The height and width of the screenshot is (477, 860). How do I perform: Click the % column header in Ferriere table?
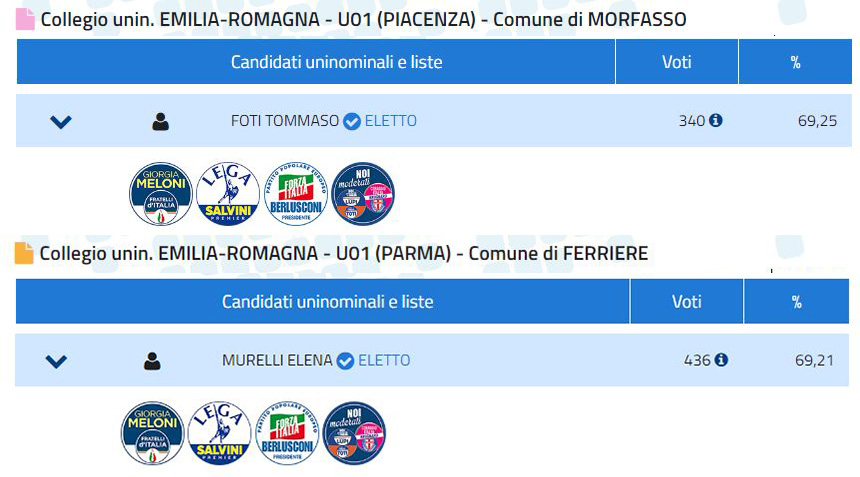coord(796,302)
